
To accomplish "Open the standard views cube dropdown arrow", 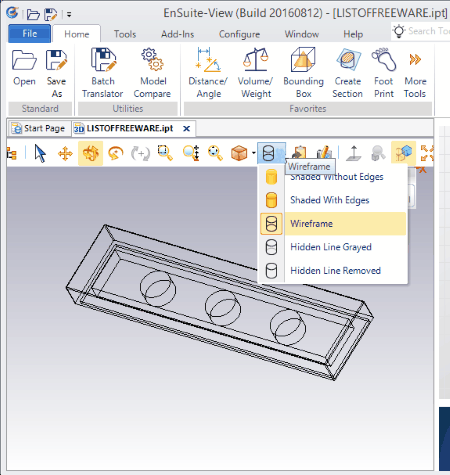I will (253, 153).
